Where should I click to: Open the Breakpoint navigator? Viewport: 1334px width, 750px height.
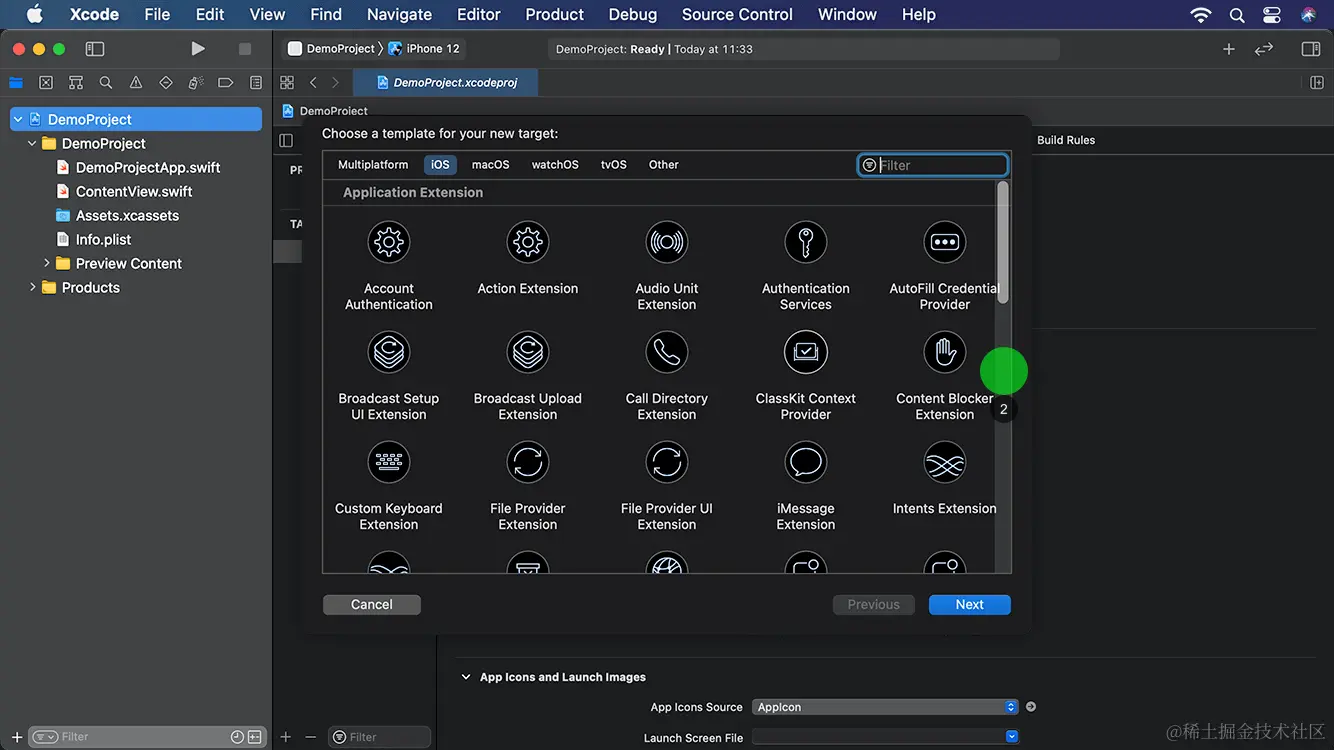coord(226,83)
